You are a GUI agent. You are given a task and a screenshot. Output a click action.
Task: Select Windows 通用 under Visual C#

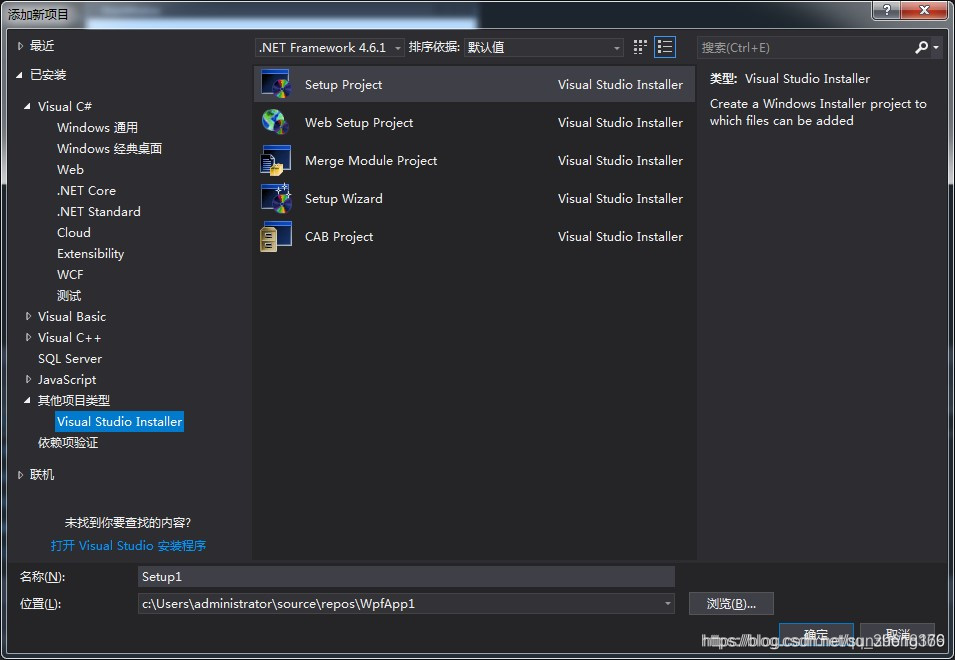97,127
